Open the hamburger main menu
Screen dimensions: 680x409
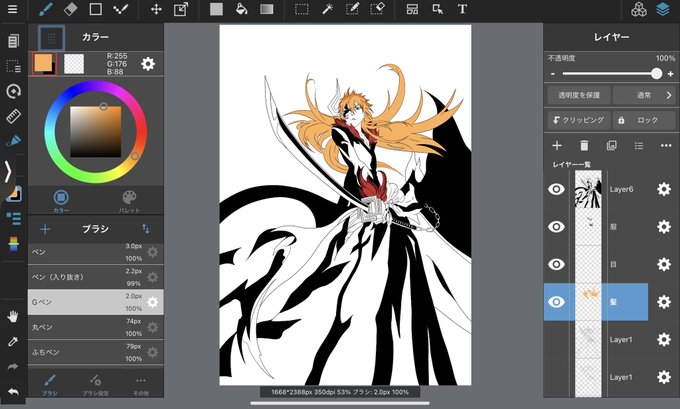tap(13, 9)
